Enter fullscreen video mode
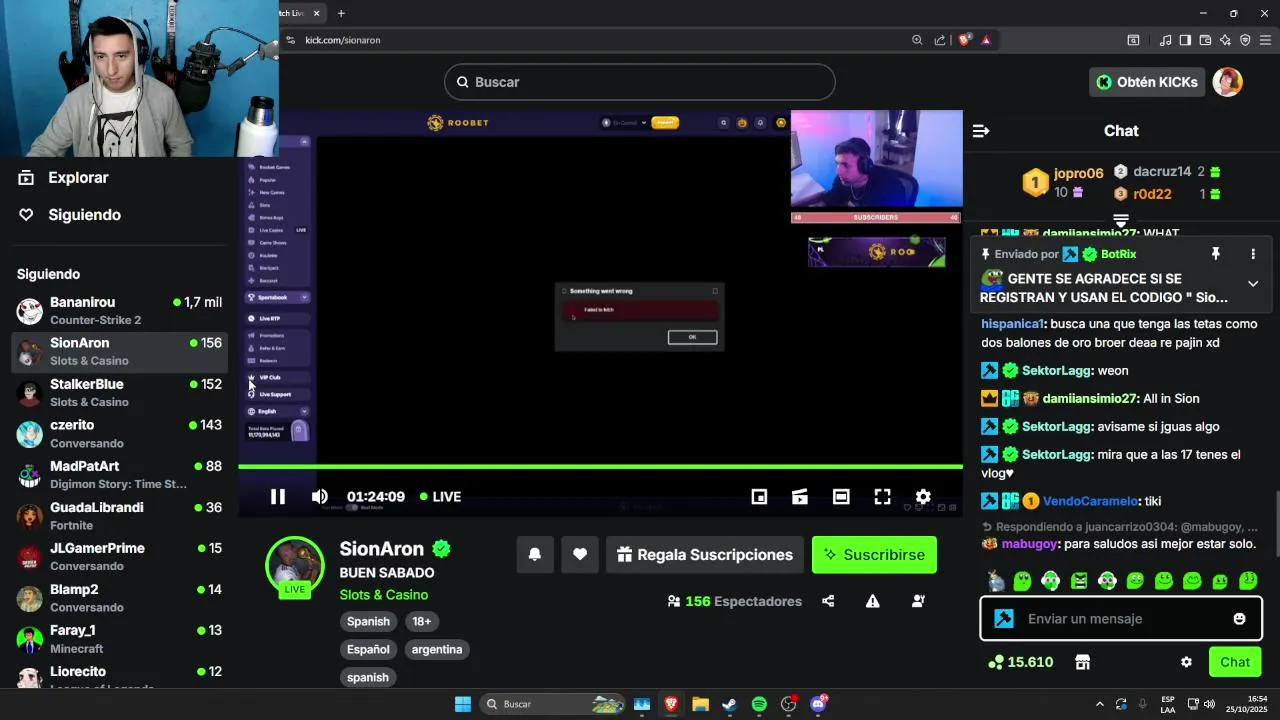 coord(882,497)
